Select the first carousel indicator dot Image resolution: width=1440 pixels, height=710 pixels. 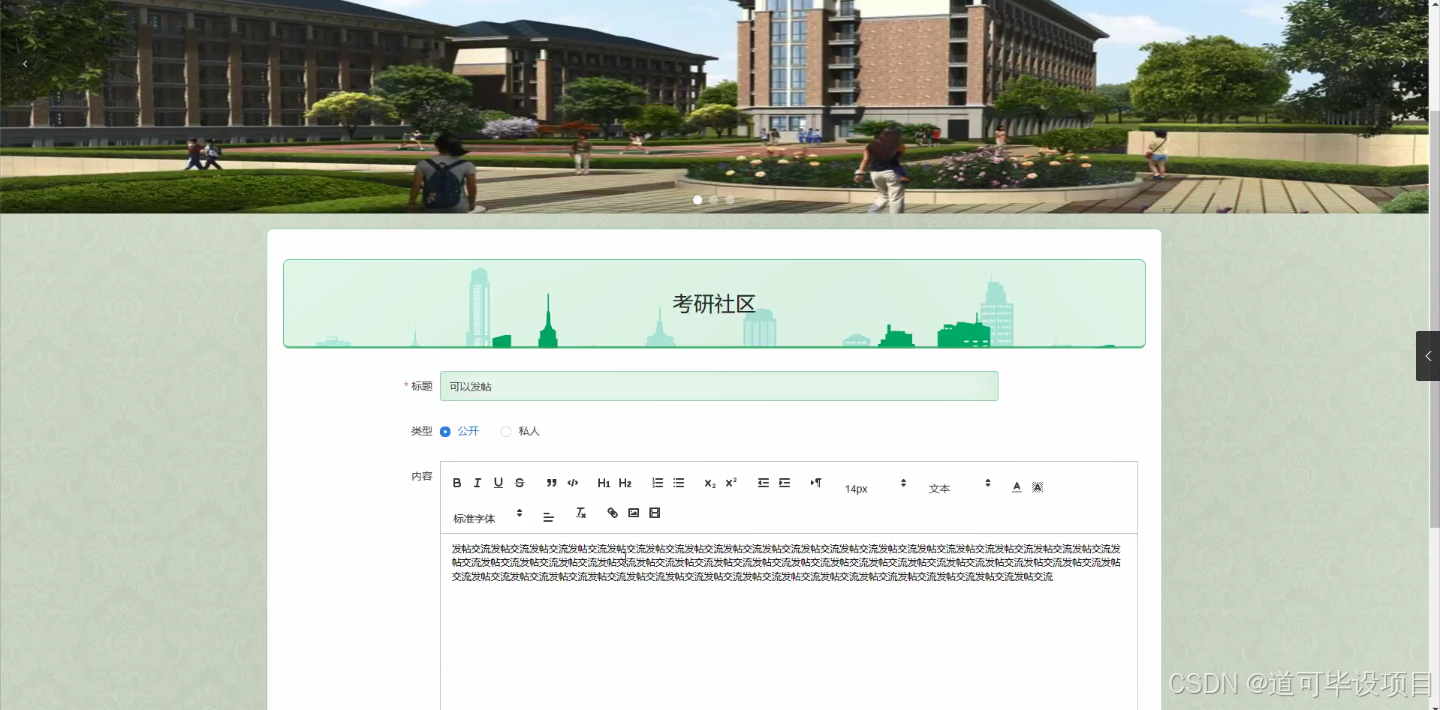click(698, 200)
